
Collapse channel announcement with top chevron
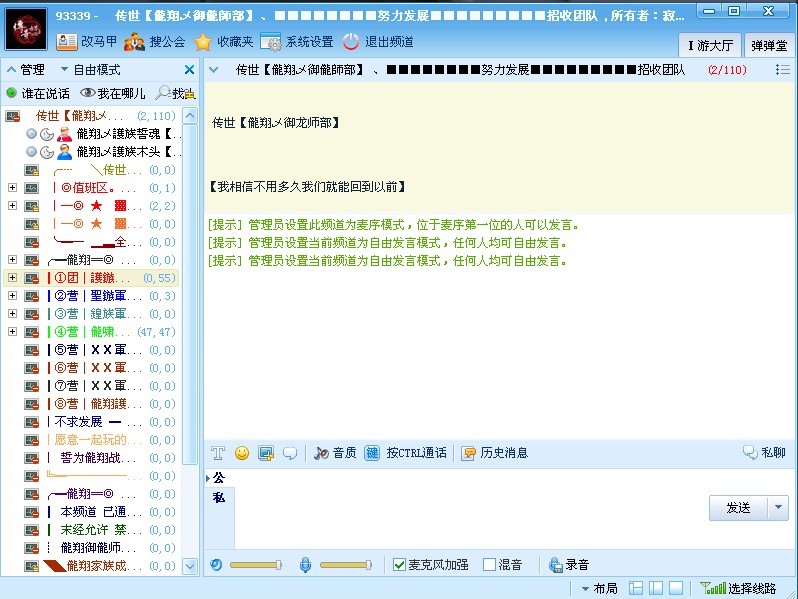click(x=214, y=70)
